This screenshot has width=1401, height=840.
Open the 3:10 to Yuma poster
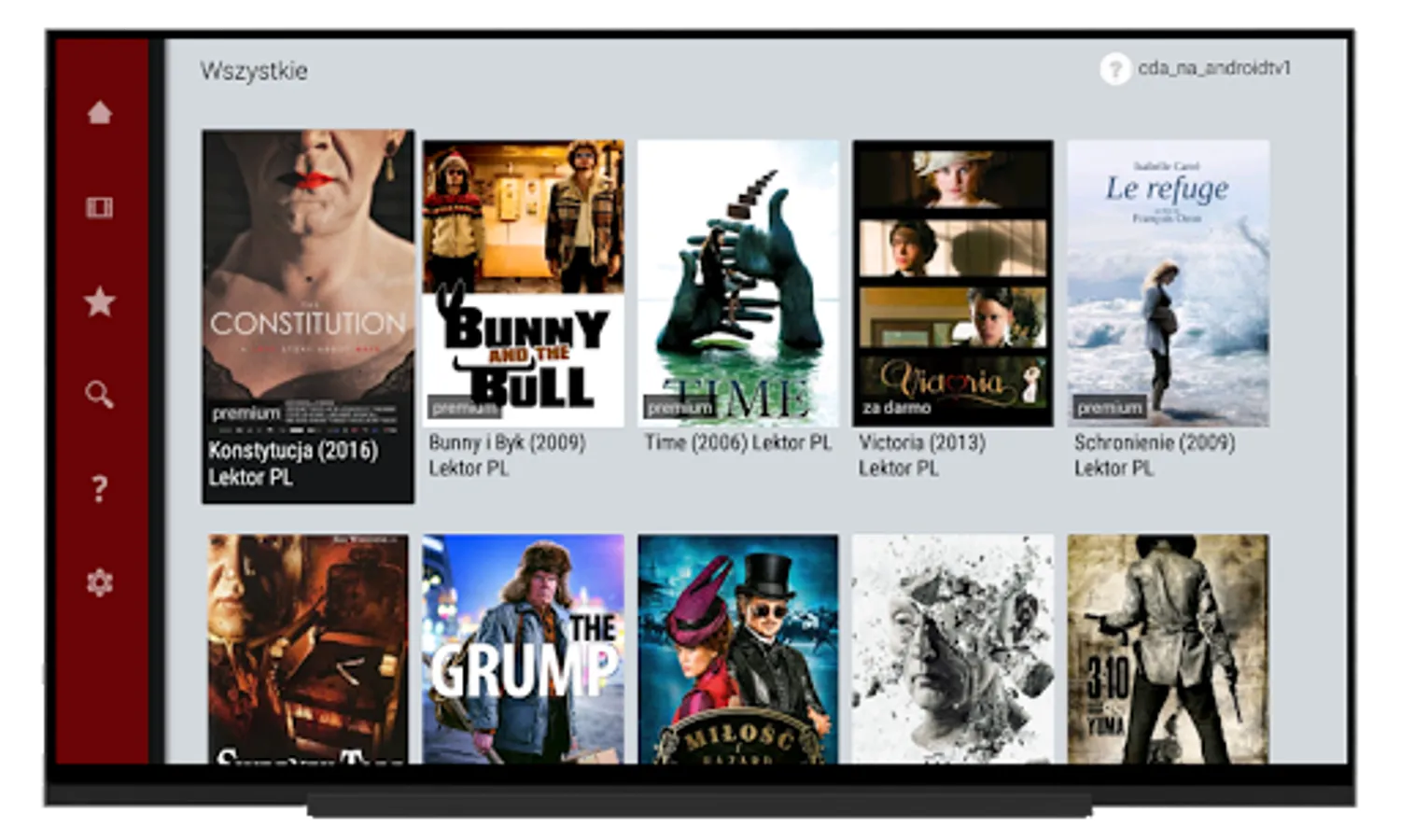tap(1169, 649)
